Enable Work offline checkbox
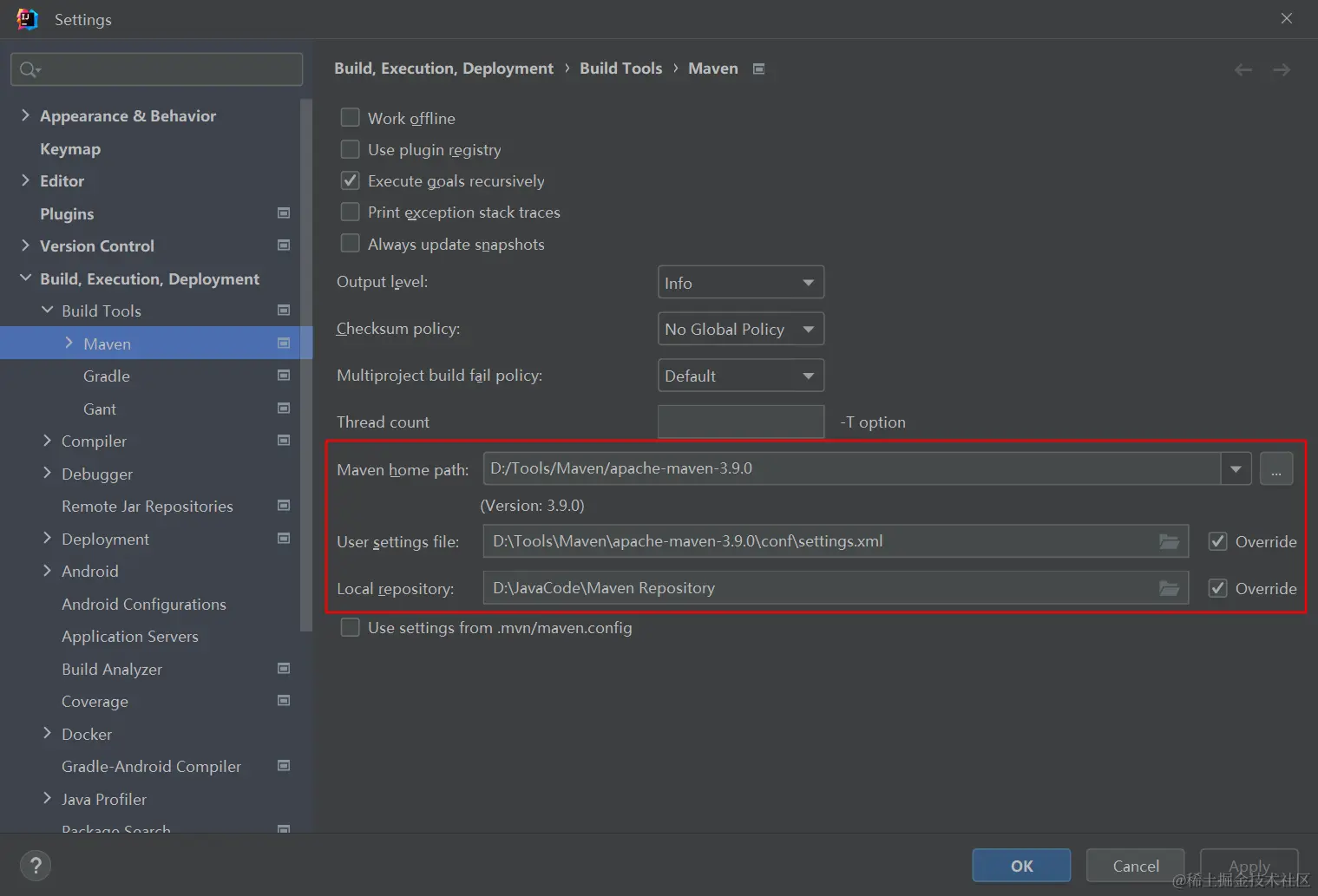1318x896 pixels. click(x=350, y=117)
